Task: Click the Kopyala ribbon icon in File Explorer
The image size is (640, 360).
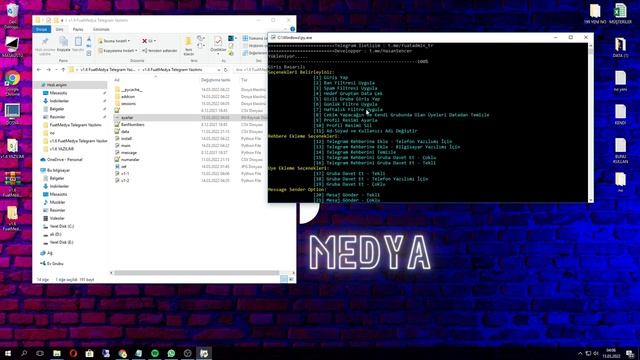Action: point(63,44)
